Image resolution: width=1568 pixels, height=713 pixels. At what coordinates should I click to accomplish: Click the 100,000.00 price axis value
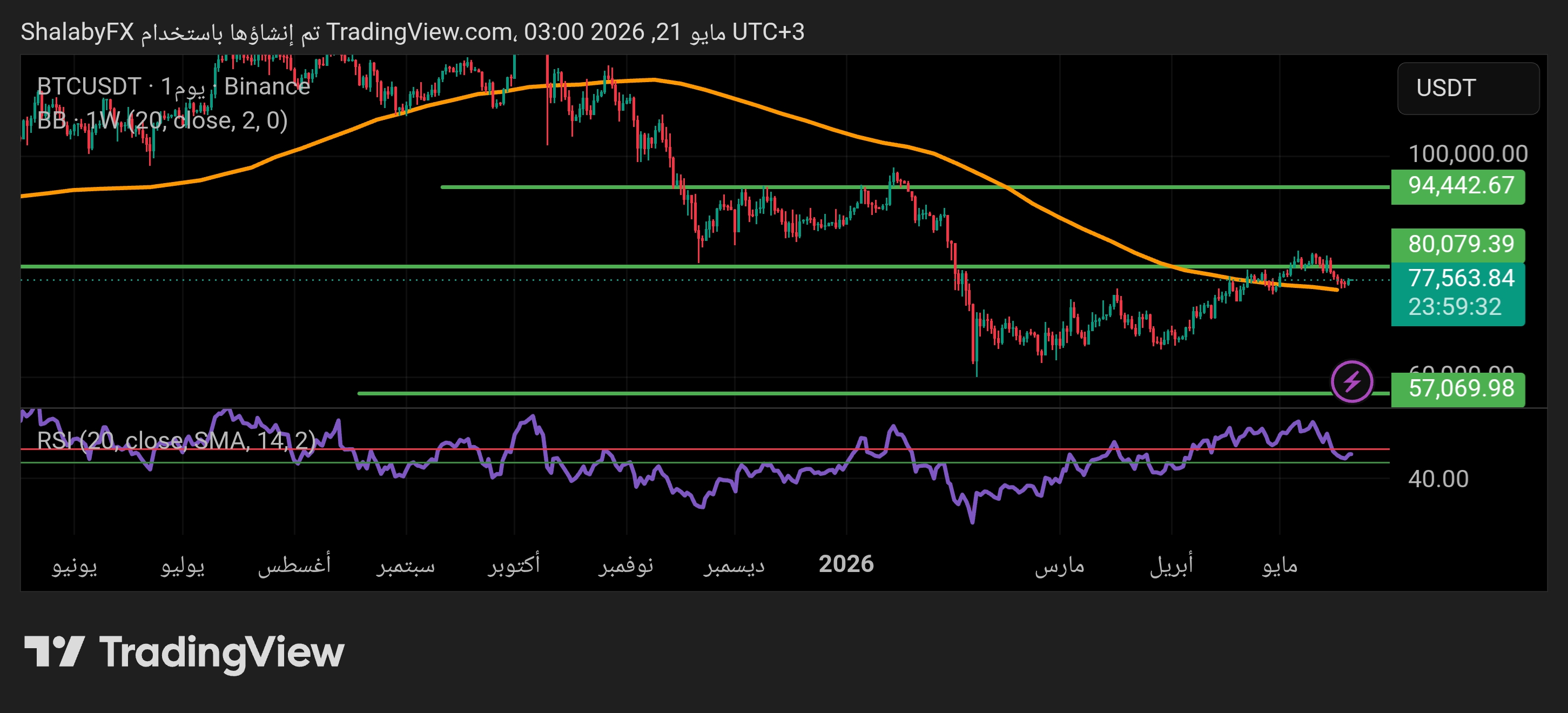(x=1468, y=153)
